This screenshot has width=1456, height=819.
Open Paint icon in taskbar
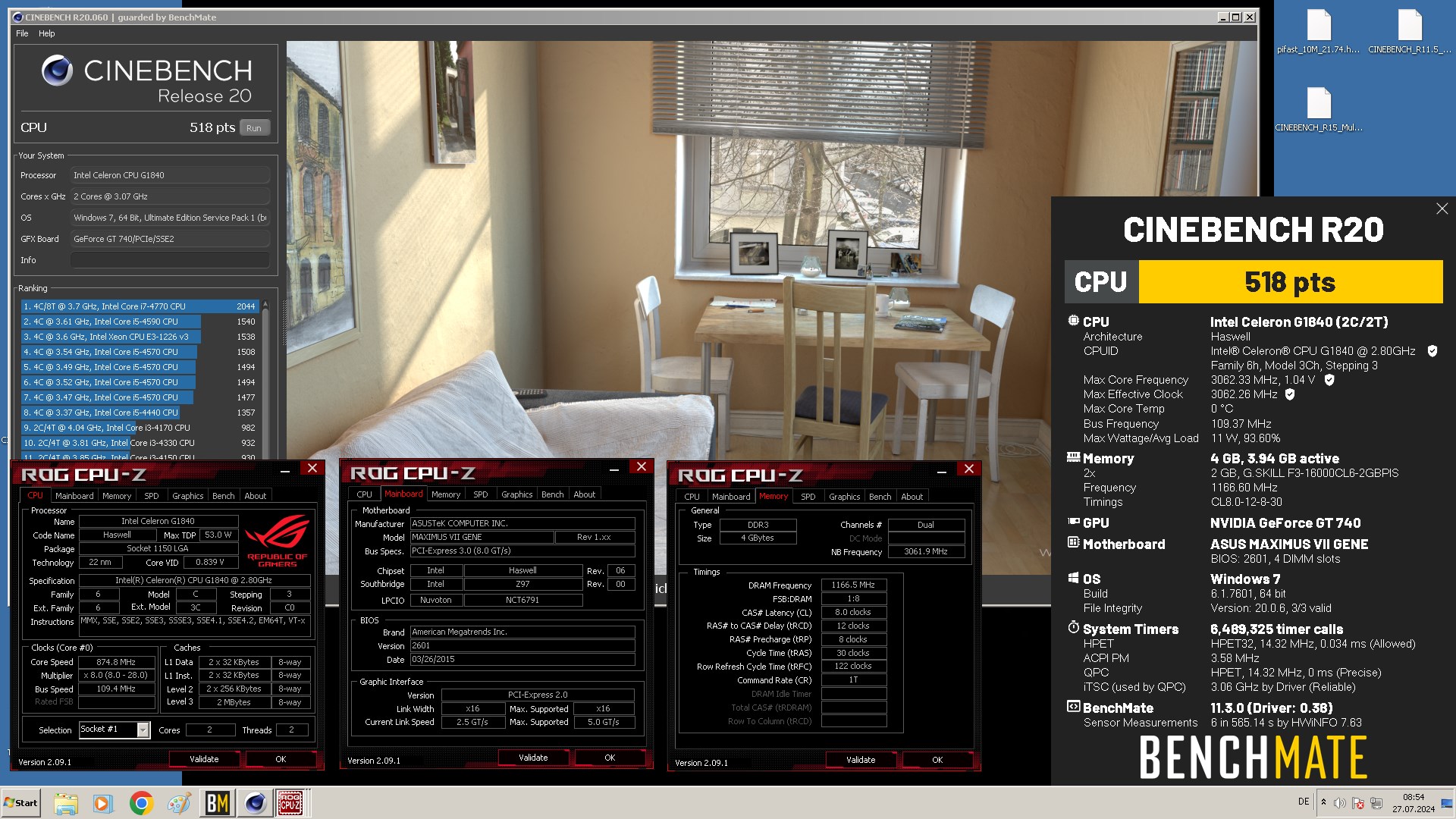[179, 803]
